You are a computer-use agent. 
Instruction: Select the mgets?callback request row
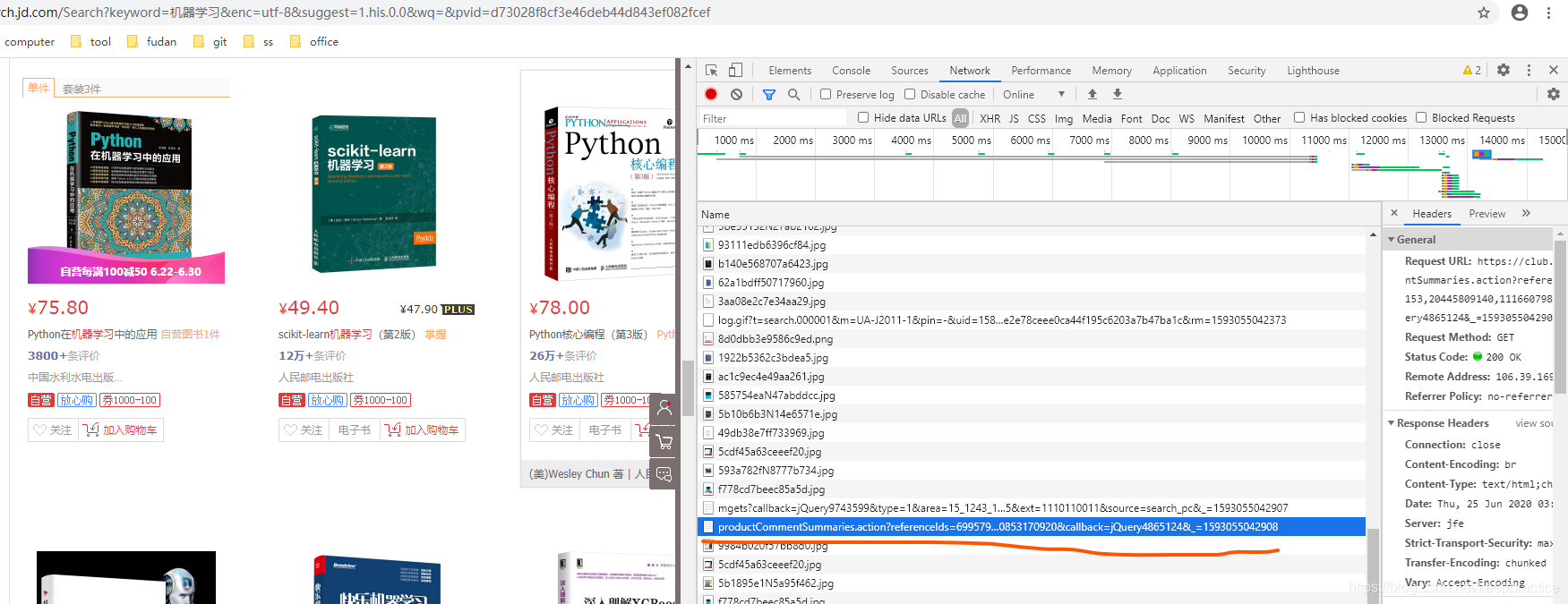click(1032, 508)
